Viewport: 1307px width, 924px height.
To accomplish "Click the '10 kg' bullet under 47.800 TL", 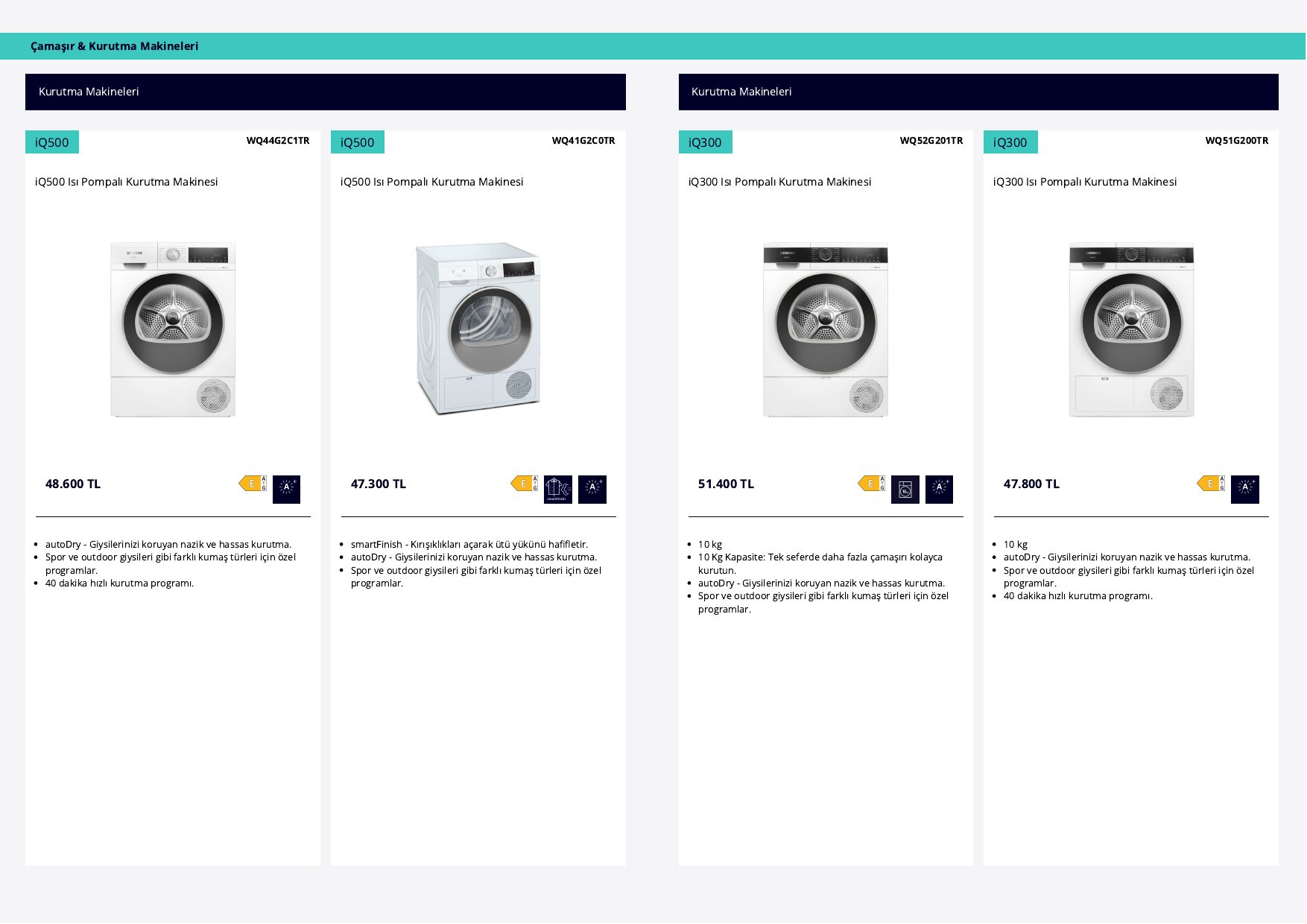I will (1016, 545).
